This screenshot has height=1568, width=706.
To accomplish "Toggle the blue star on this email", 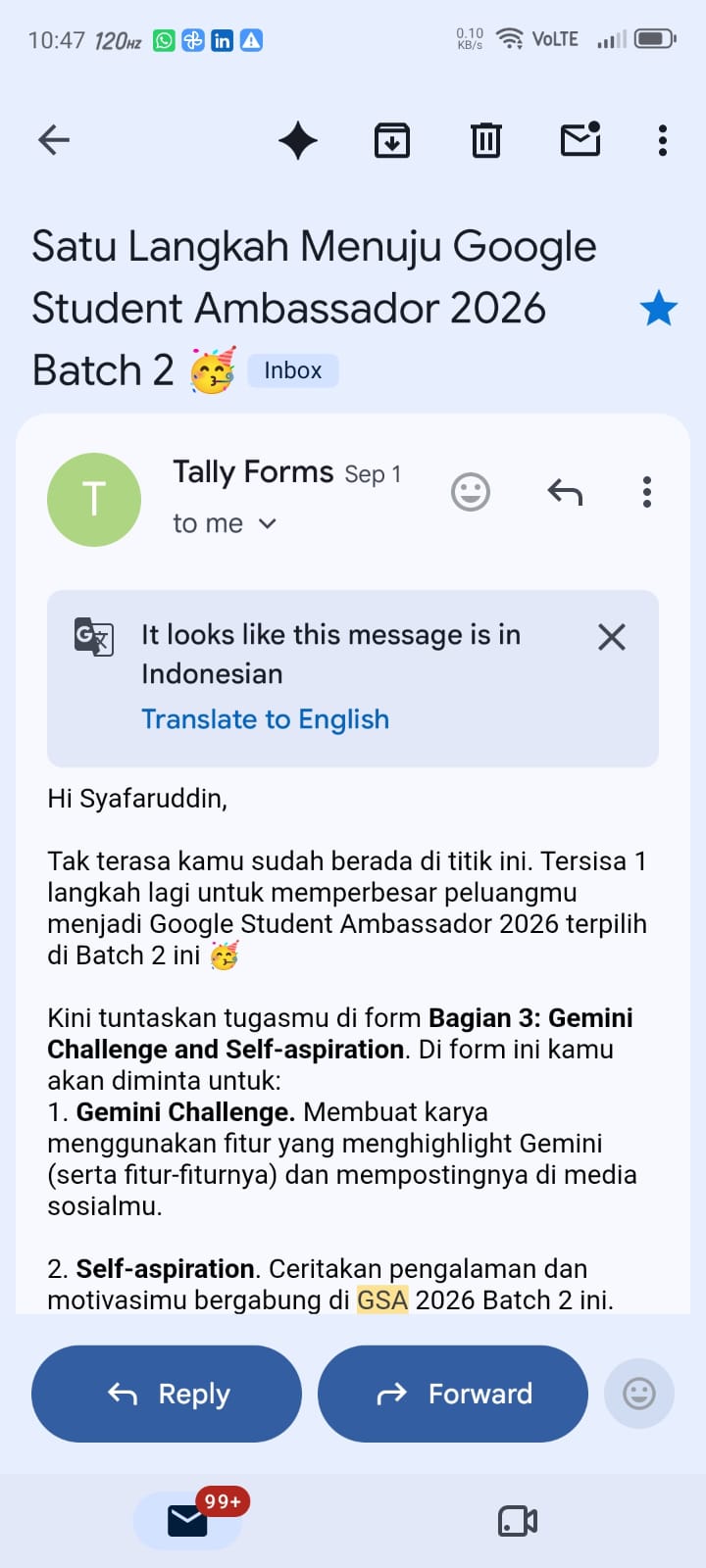I will point(659,309).
